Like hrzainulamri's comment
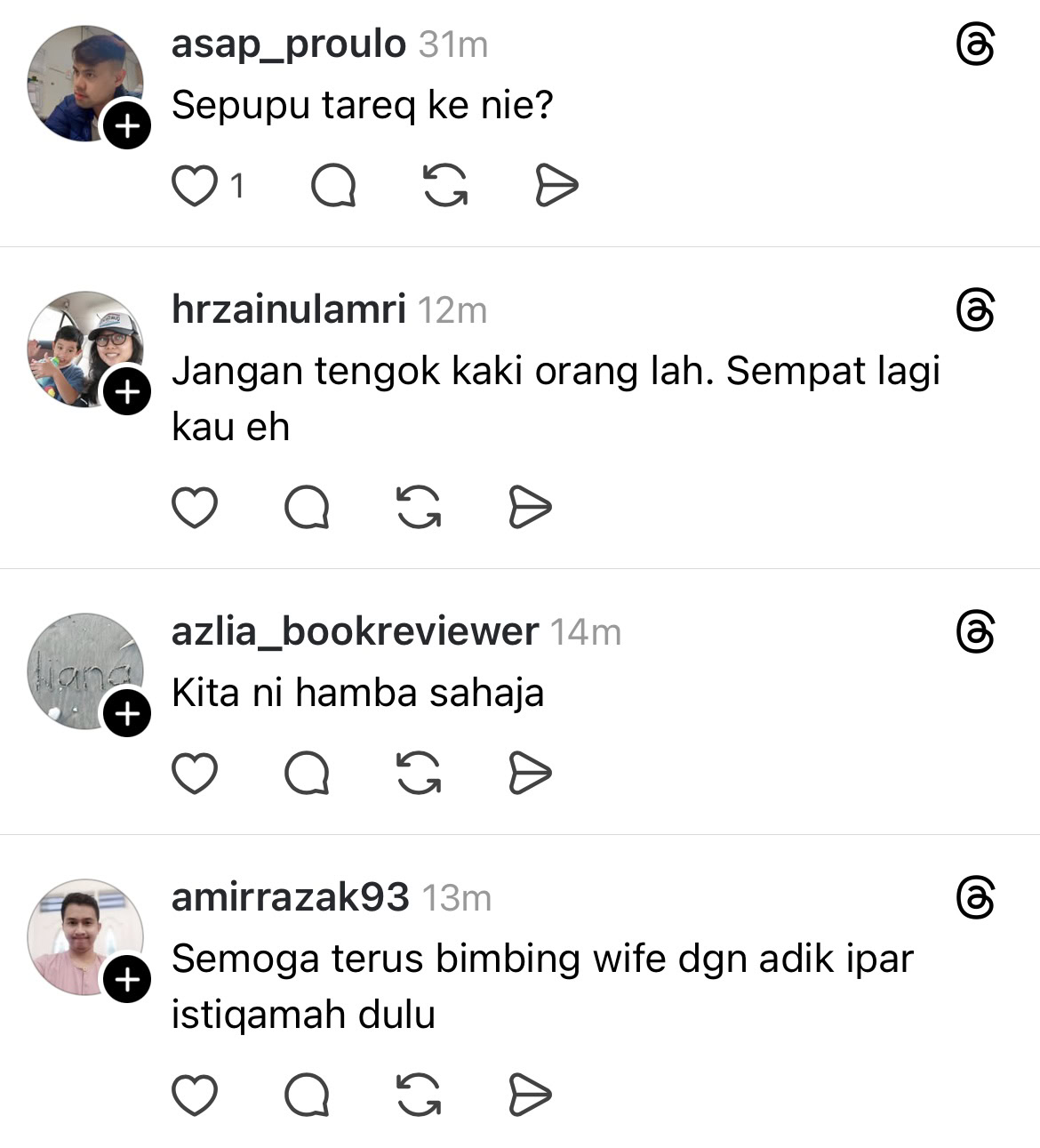 click(194, 508)
